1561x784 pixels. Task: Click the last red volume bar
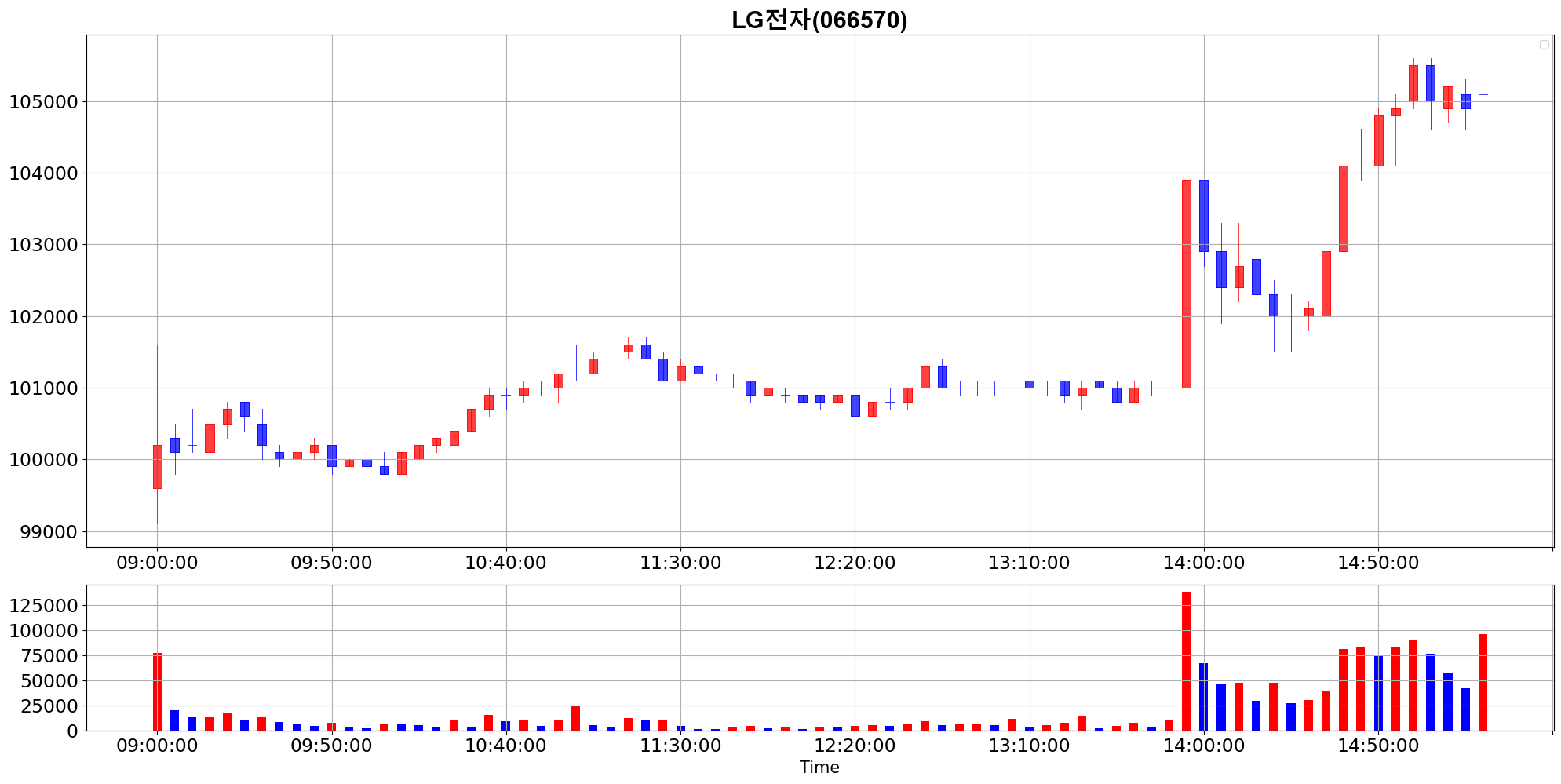click(1483, 683)
